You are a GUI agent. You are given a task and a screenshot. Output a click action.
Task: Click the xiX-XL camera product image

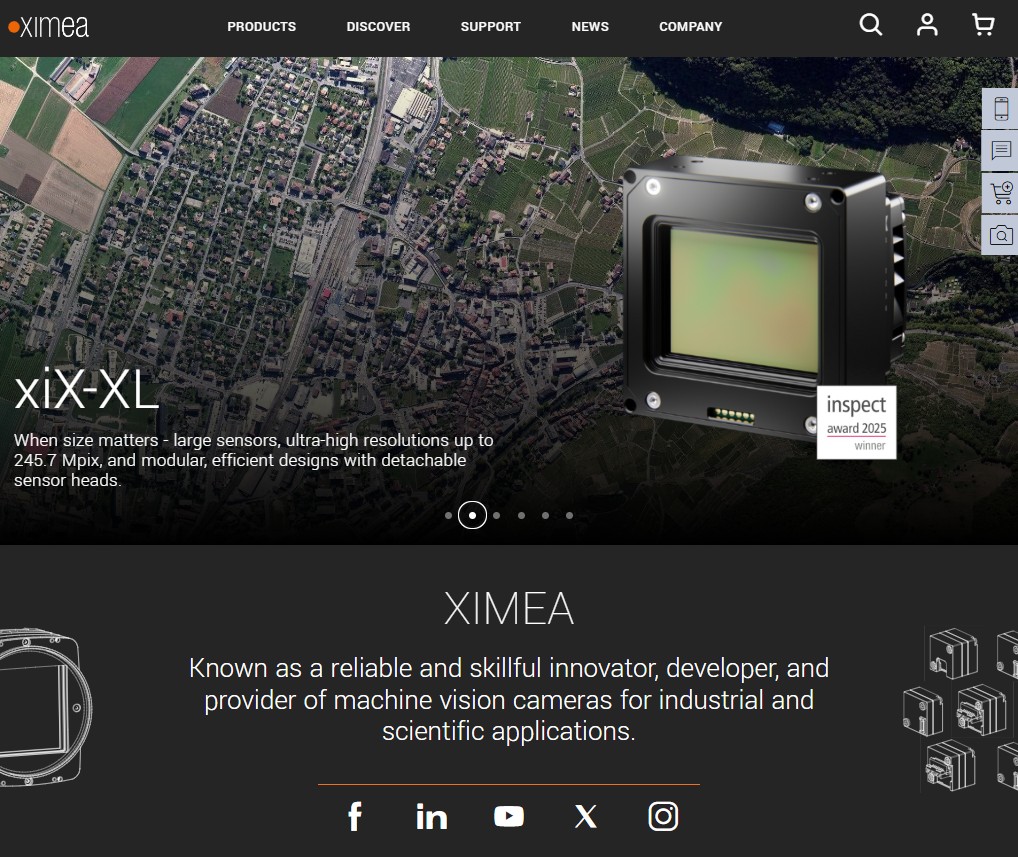pyautogui.click(x=763, y=299)
